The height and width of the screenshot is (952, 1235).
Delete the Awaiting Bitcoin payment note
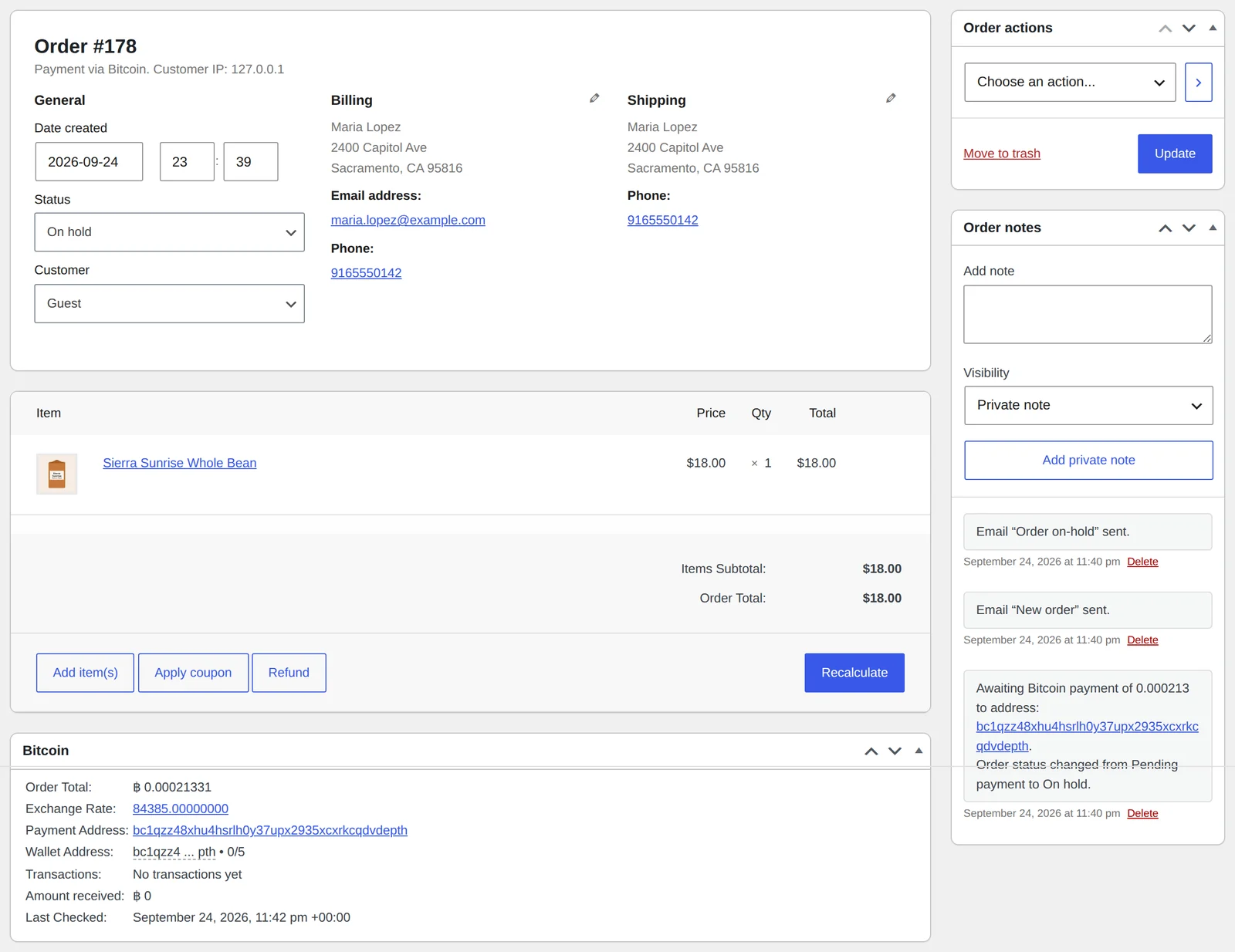click(x=1142, y=813)
